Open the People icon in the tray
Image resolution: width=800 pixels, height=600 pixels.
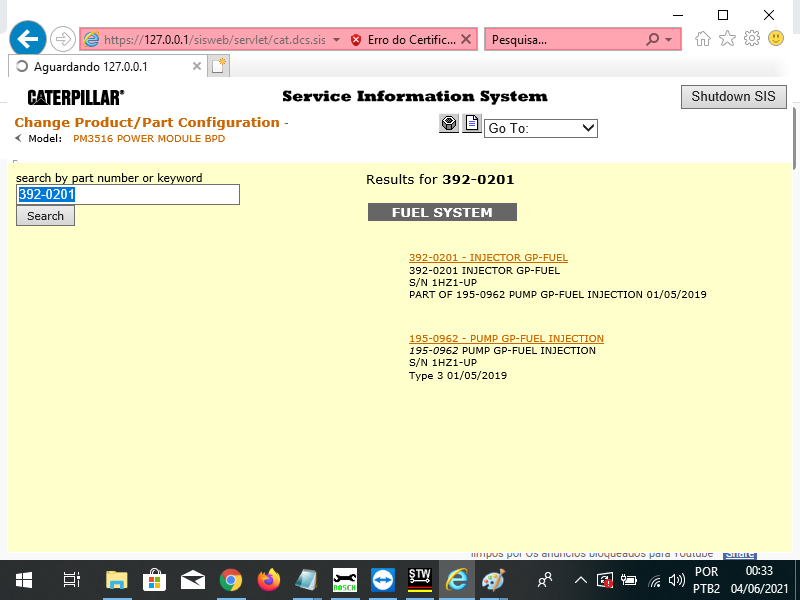coord(545,580)
